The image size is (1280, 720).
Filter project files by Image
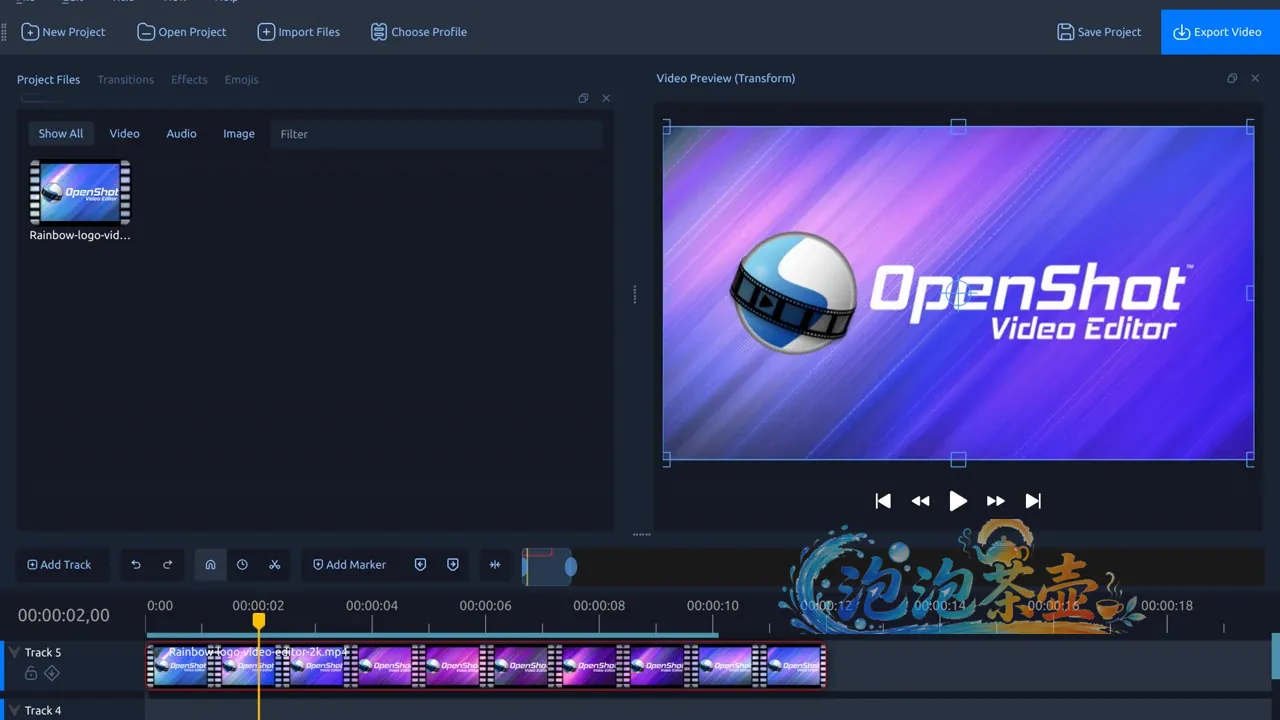pos(239,133)
